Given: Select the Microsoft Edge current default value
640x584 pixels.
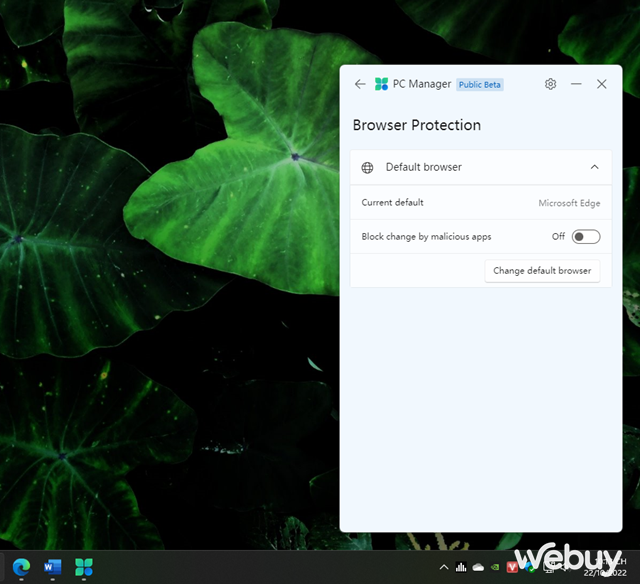Looking at the screenshot, I should tap(569, 203).
